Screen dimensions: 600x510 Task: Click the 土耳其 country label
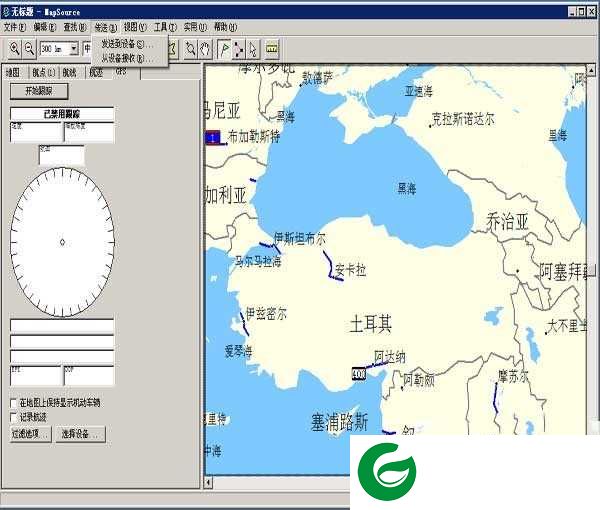click(370, 324)
